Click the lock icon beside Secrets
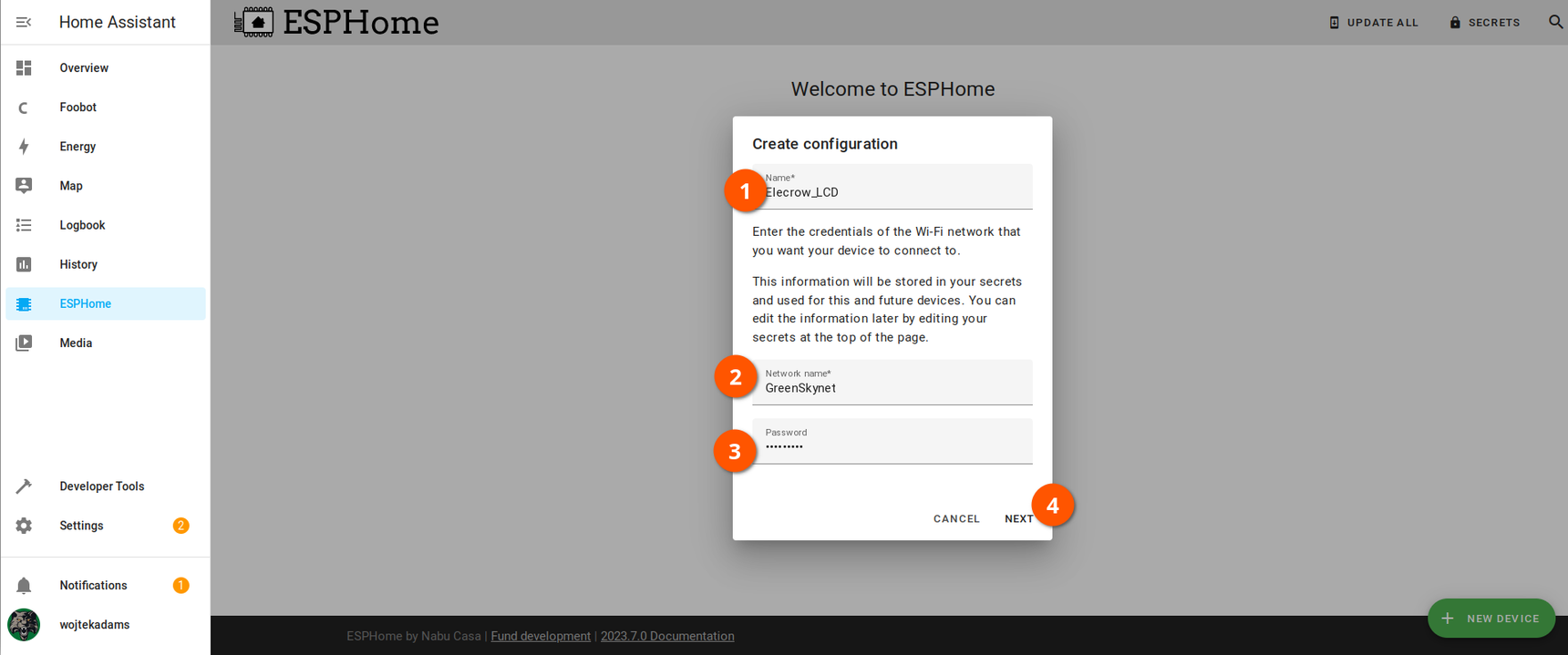Image resolution: width=1568 pixels, height=655 pixels. 1455,23
